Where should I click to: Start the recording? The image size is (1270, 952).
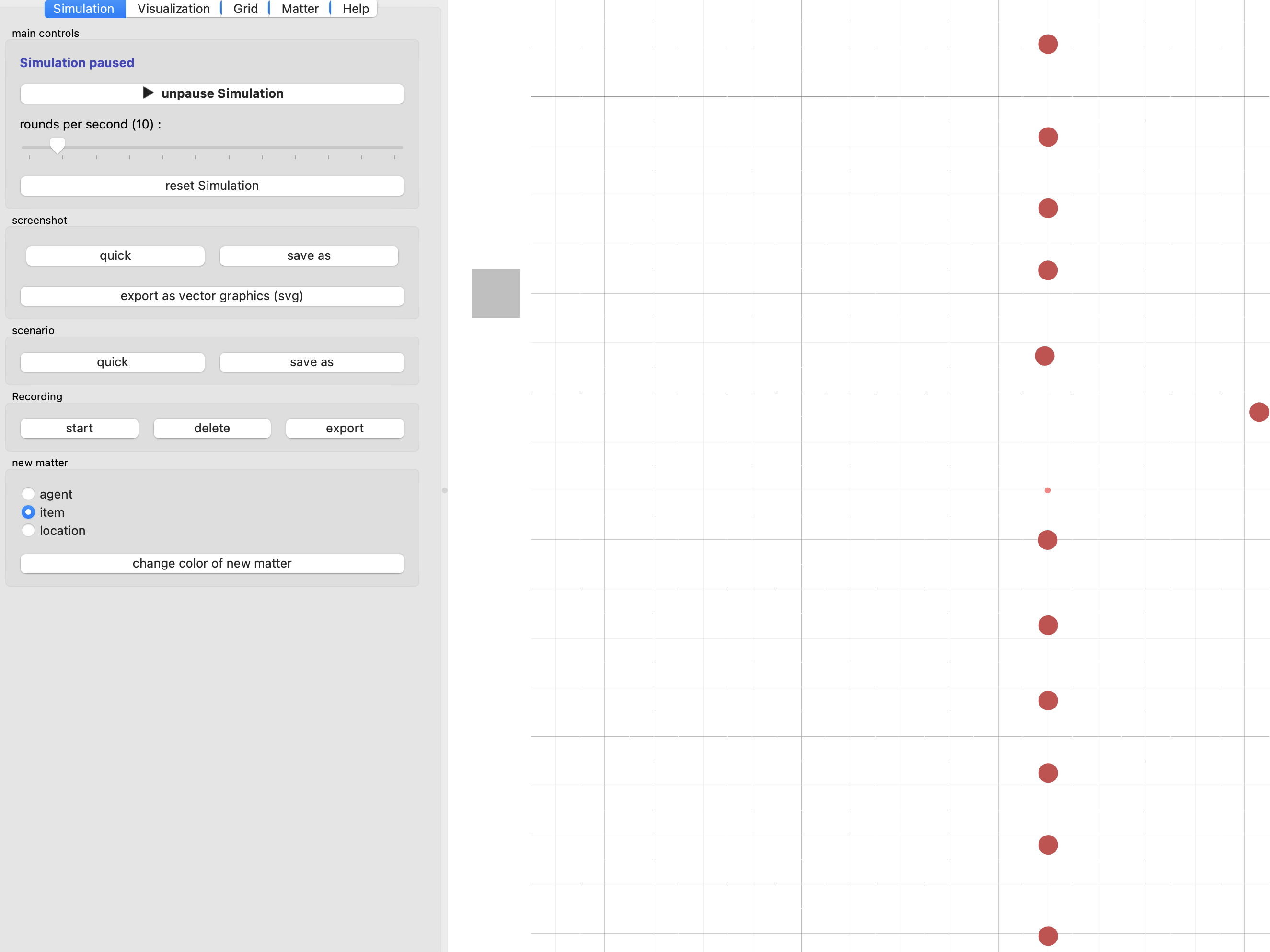[79, 429]
